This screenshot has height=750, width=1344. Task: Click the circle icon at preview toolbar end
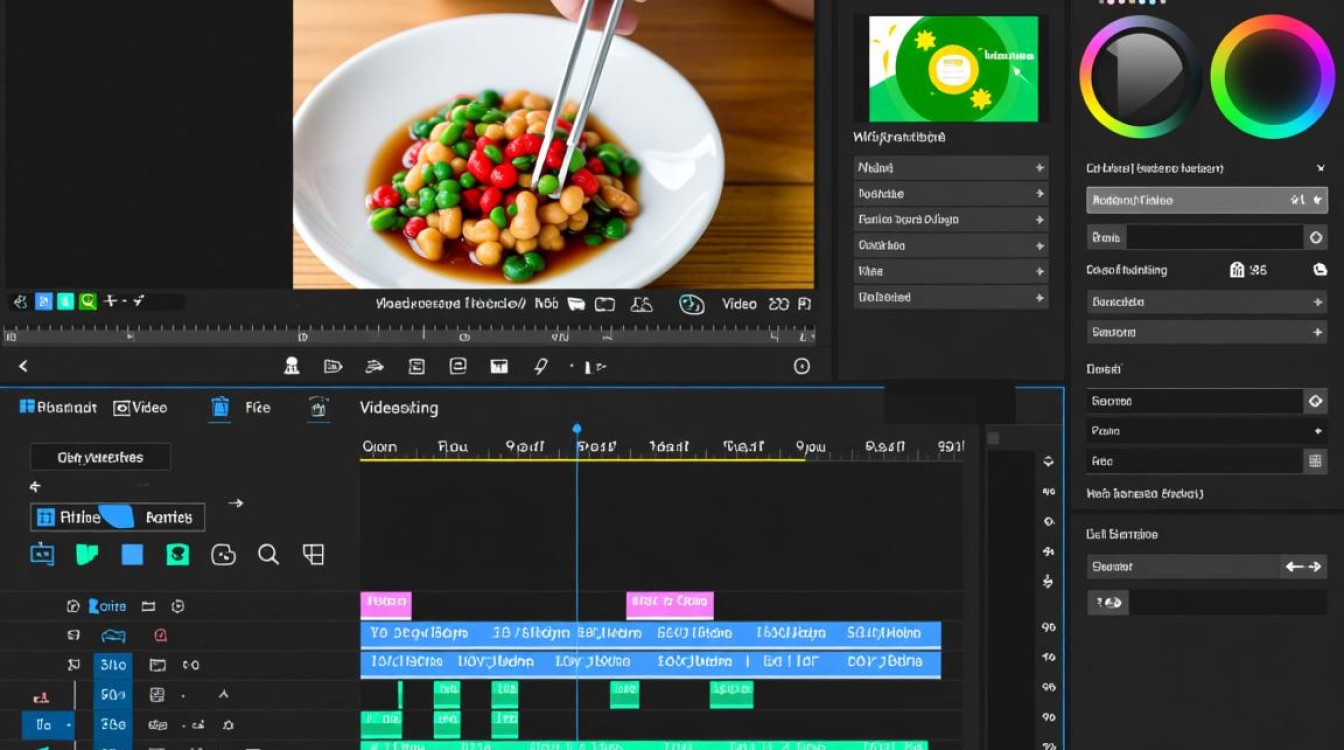pyautogui.click(x=801, y=367)
